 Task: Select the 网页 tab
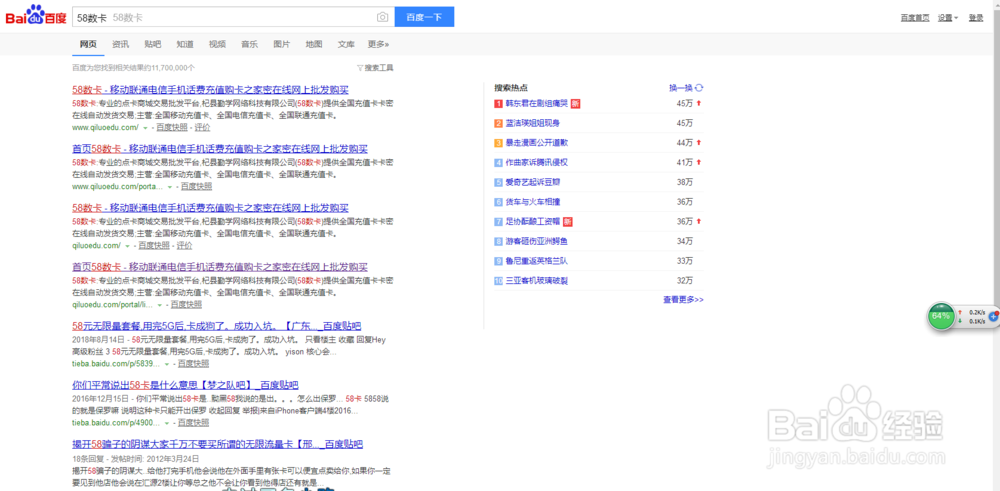coord(88,45)
